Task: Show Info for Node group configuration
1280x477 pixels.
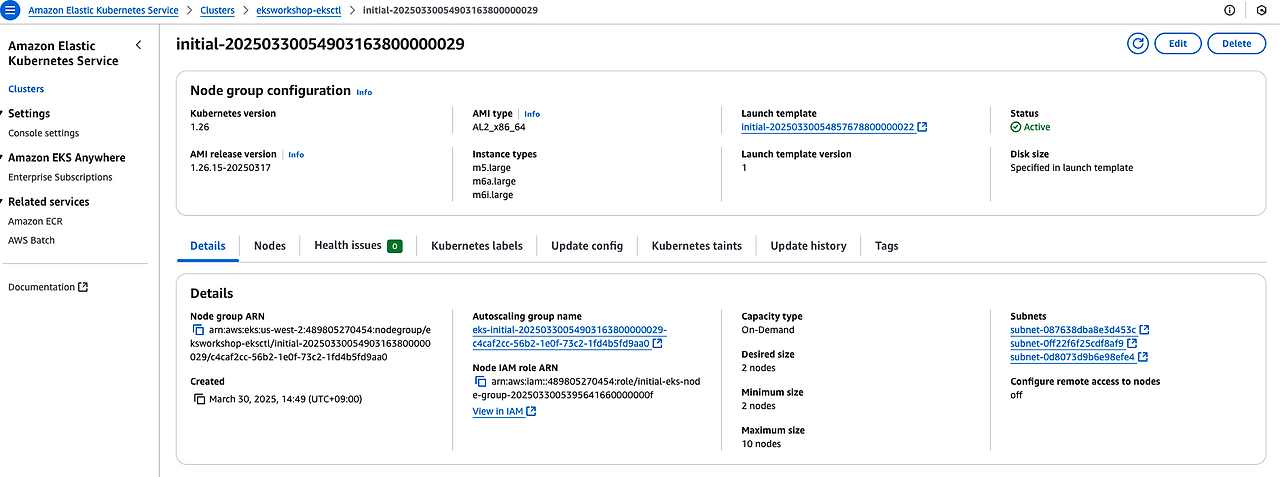Action: [x=364, y=92]
